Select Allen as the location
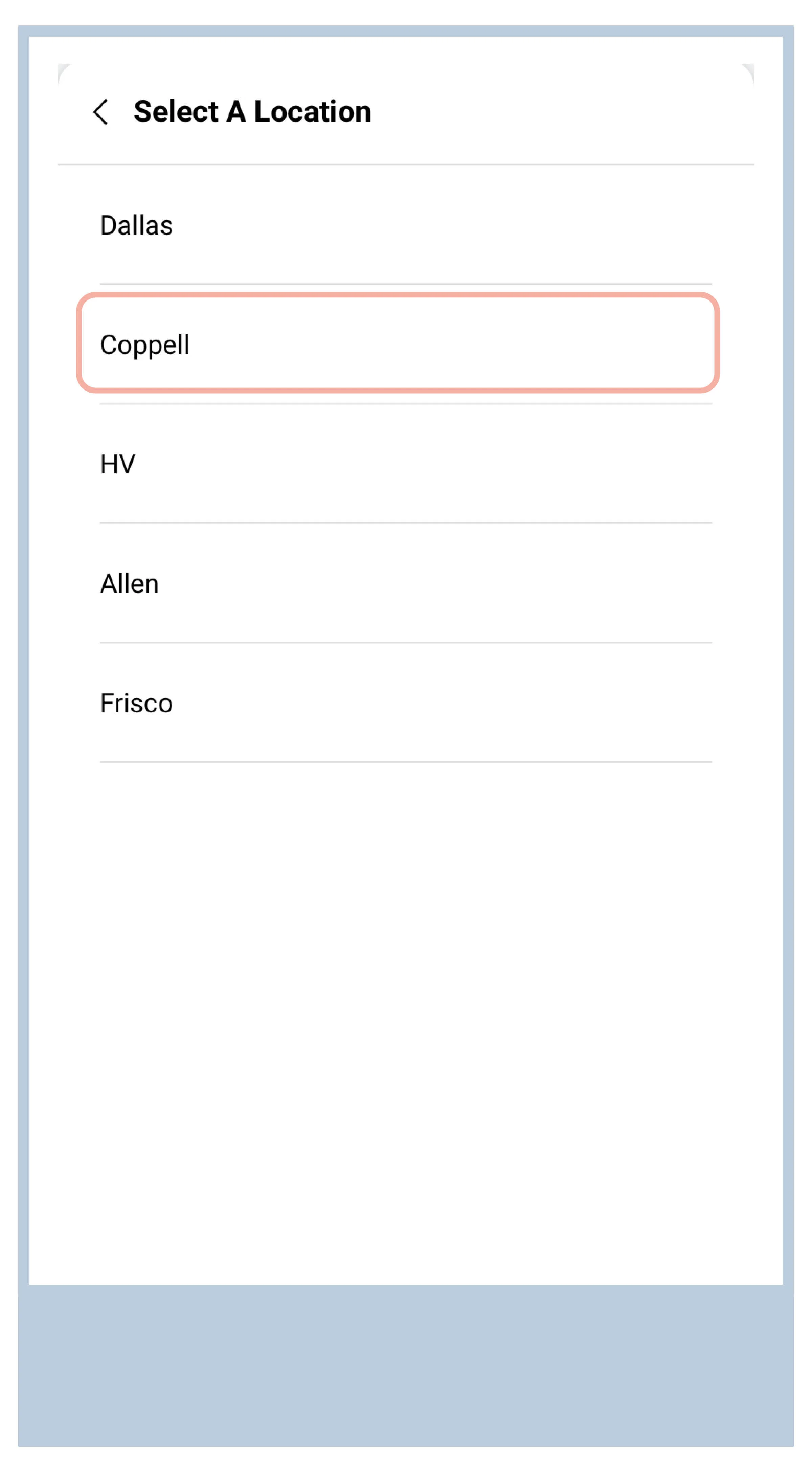 406,583
